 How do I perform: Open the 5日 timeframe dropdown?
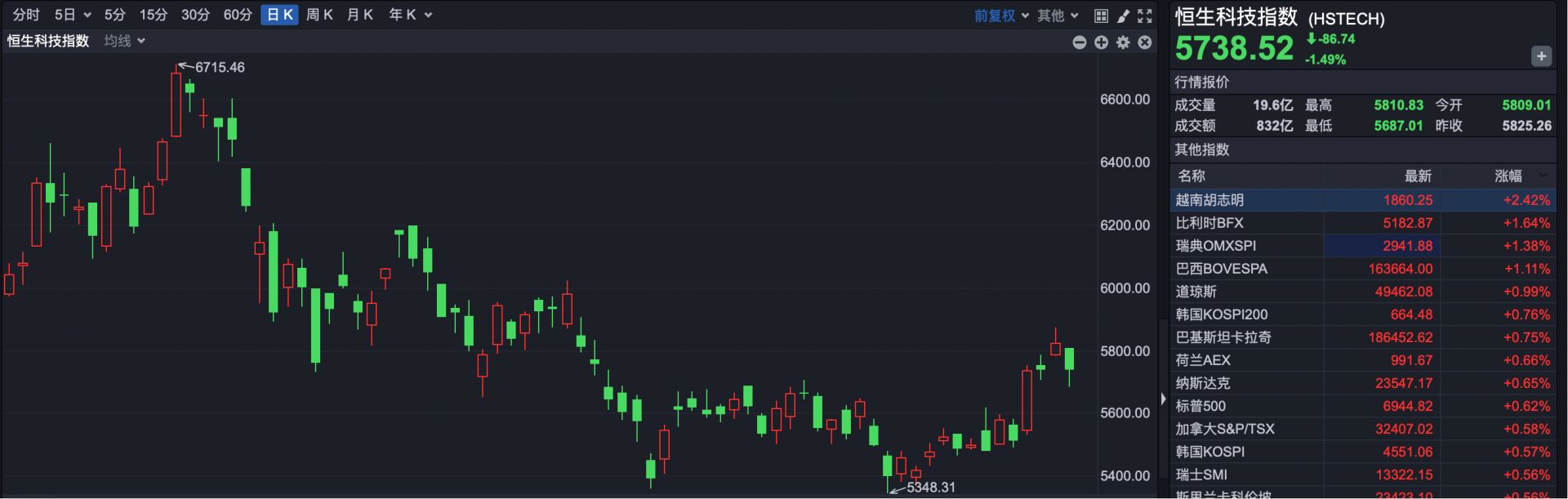coord(73,15)
